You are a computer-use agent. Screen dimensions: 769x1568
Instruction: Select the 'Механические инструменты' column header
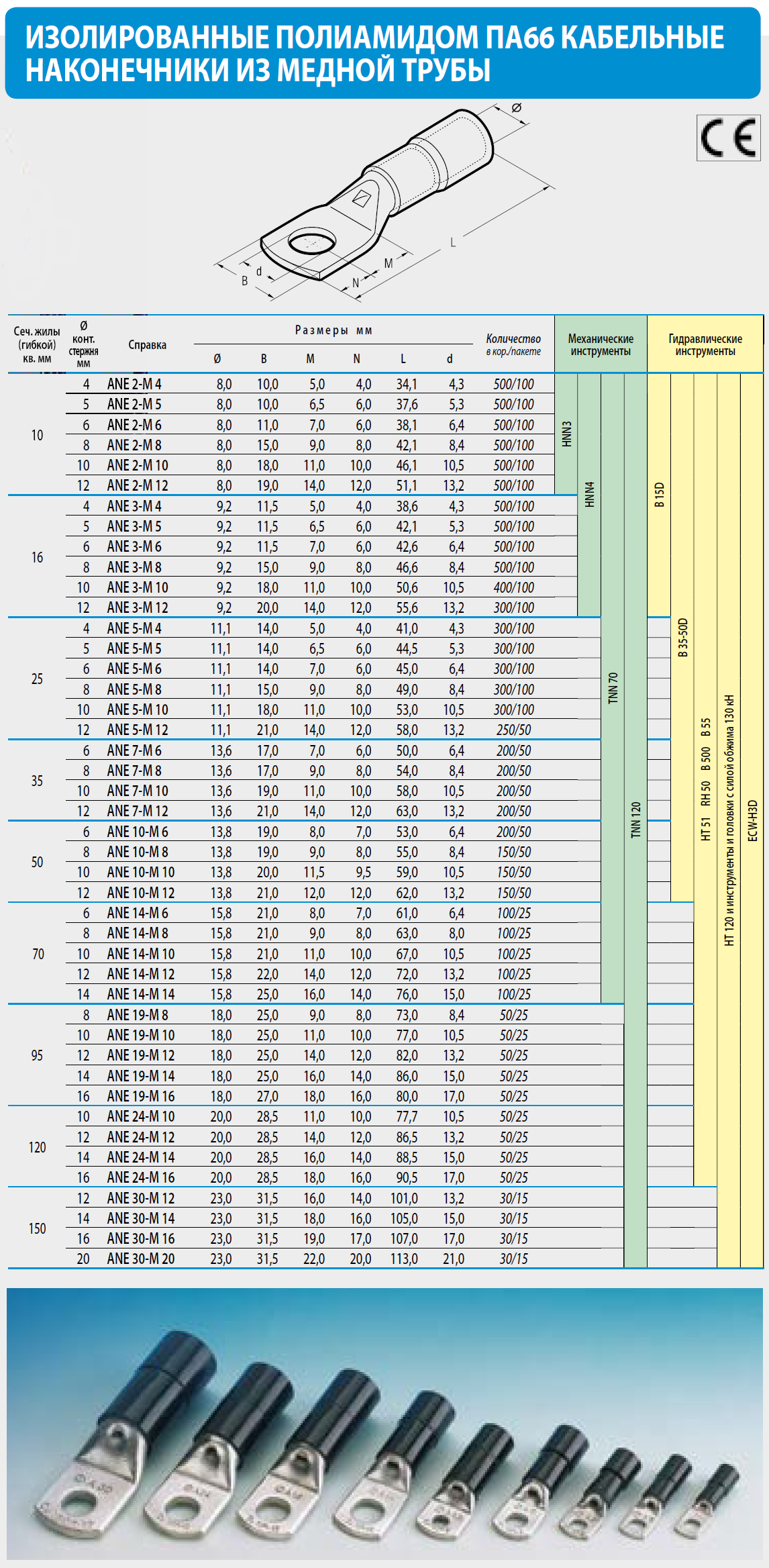[x=601, y=344]
